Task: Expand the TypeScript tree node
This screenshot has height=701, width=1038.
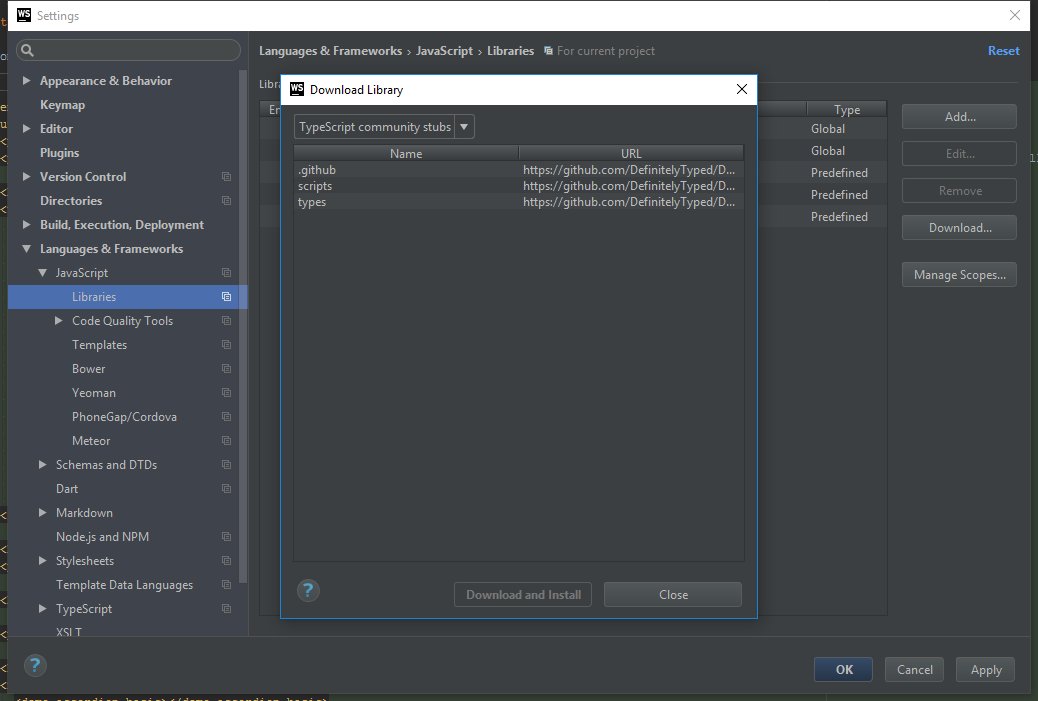Action: pos(42,609)
